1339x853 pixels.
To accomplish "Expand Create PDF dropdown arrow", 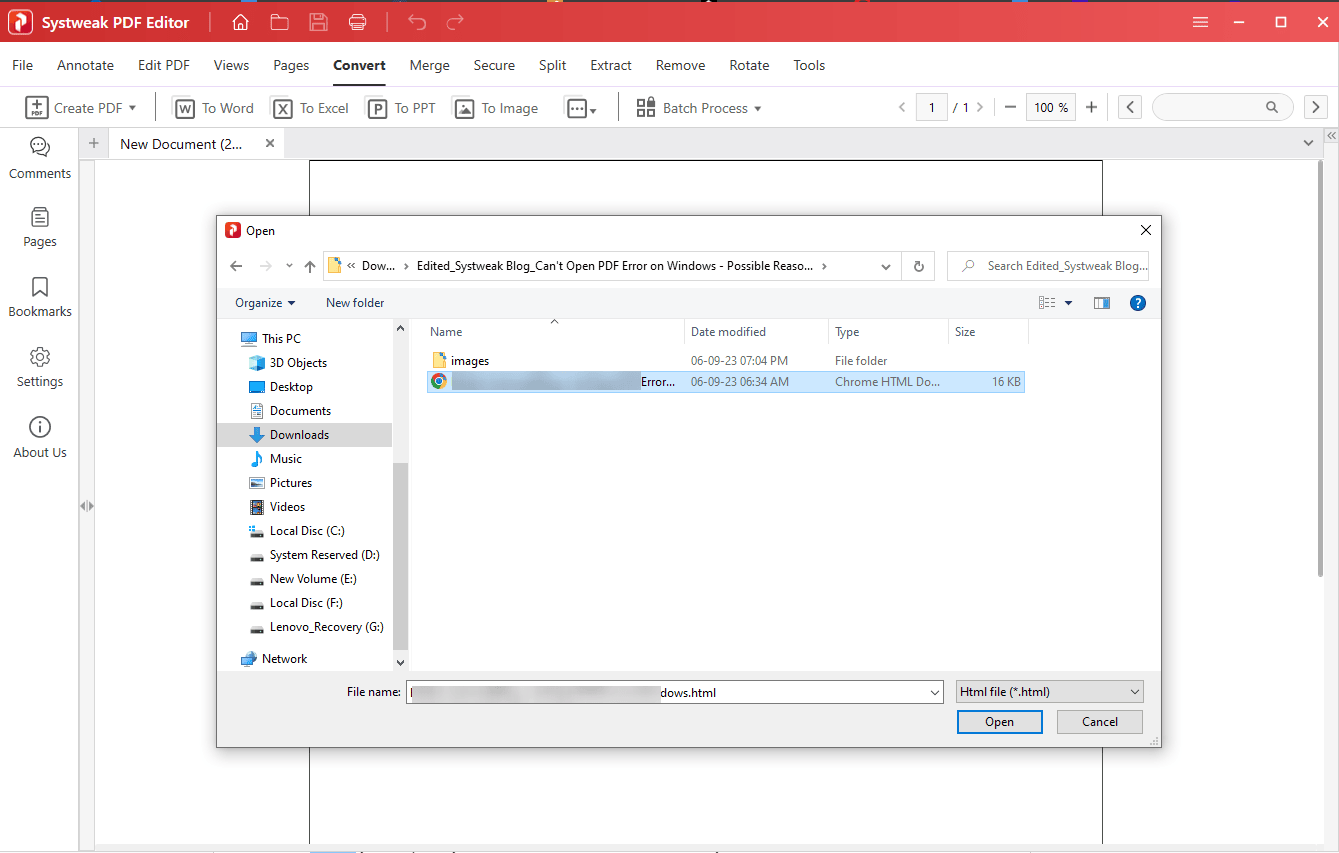I will pyautogui.click(x=133, y=108).
